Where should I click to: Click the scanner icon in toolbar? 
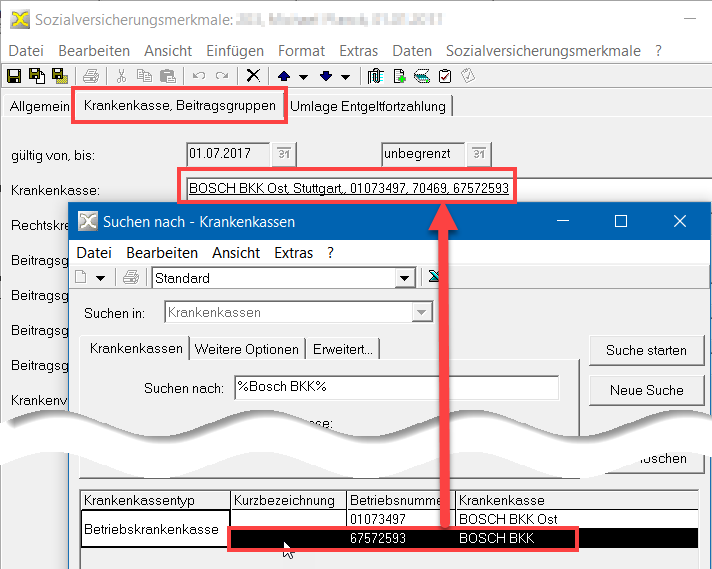tap(422, 76)
